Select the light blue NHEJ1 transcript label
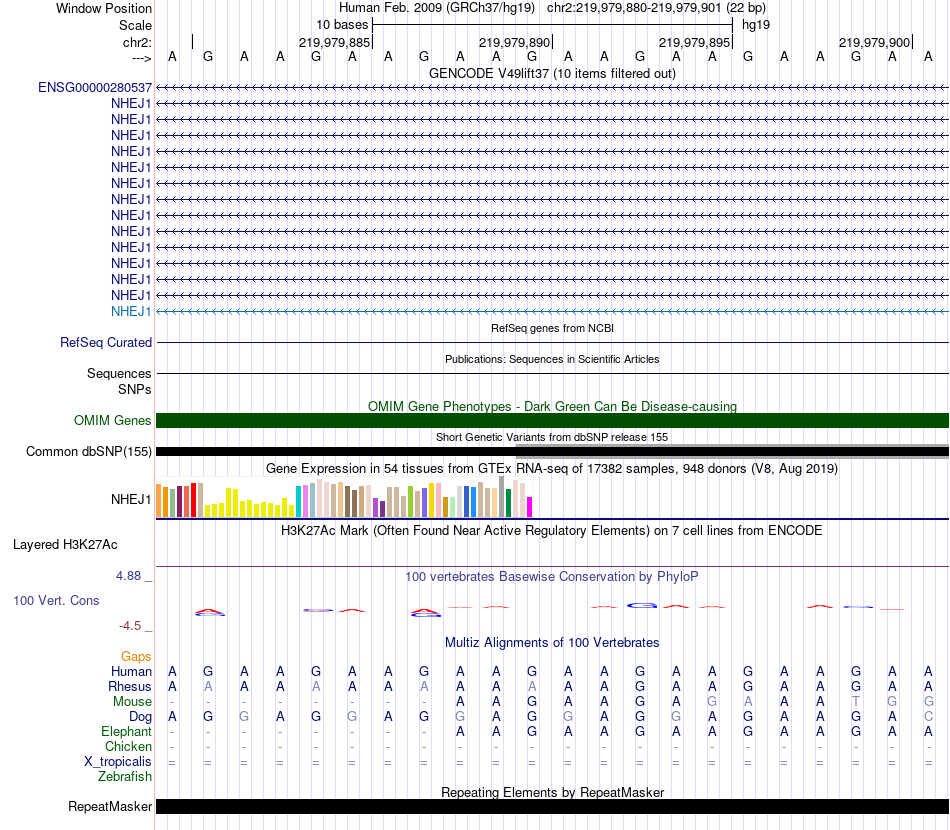Screen dimensions: 950x830 (x=131, y=311)
